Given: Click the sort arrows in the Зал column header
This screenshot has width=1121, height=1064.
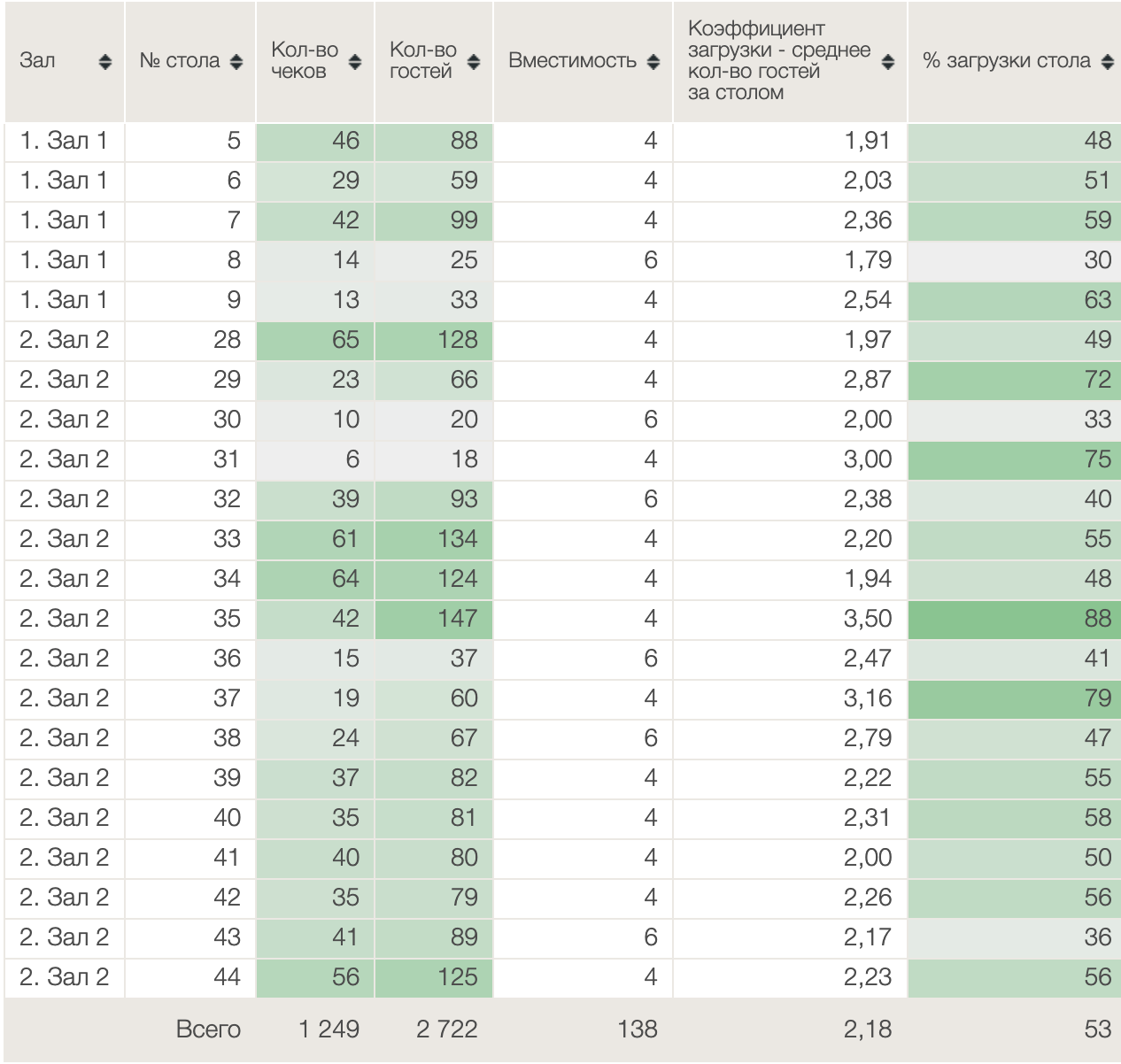Looking at the screenshot, I should click(x=105, y=61).
